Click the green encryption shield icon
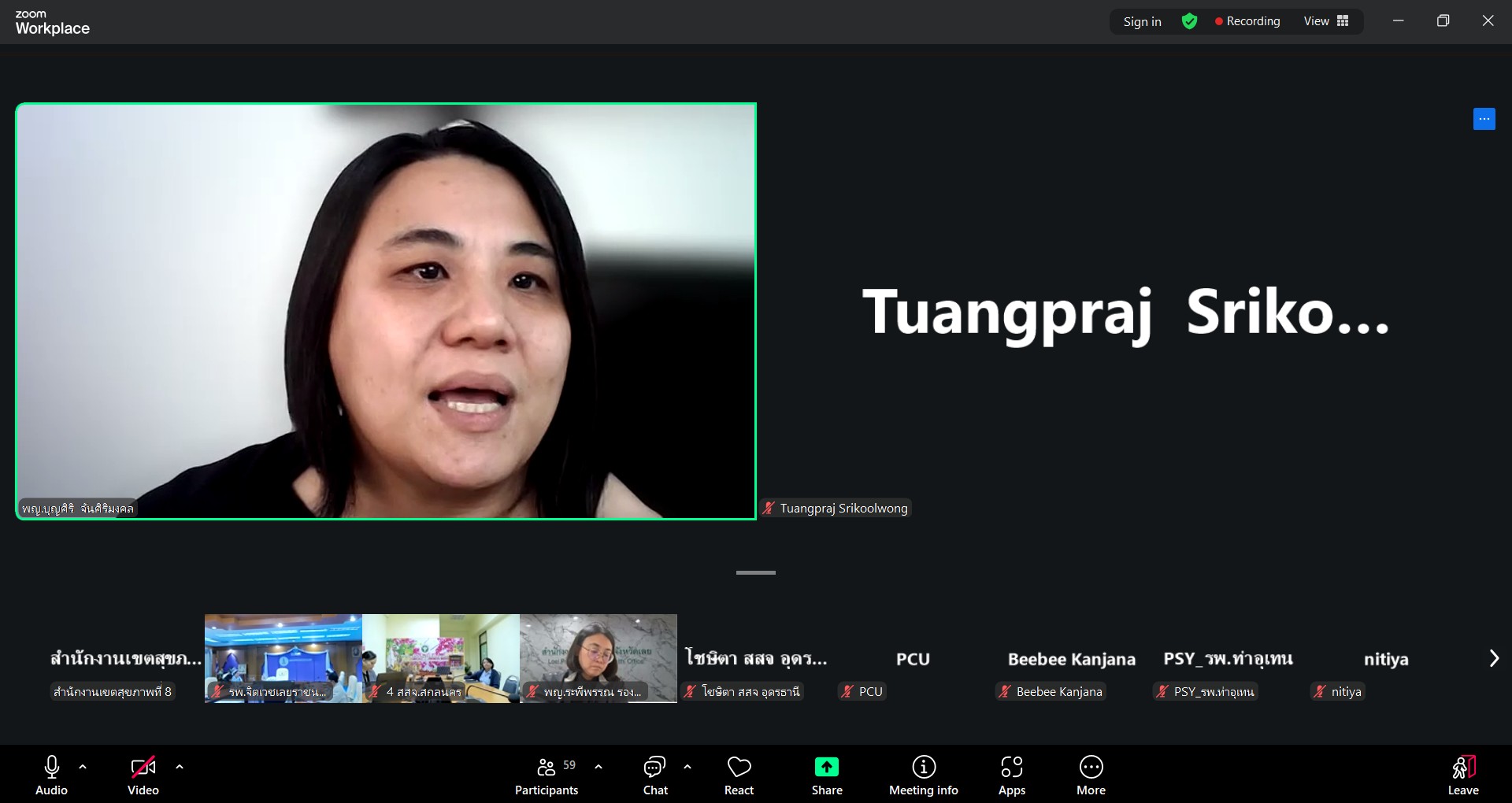The width and height of the screenshot is (1512, 803). pos(1189,21)
